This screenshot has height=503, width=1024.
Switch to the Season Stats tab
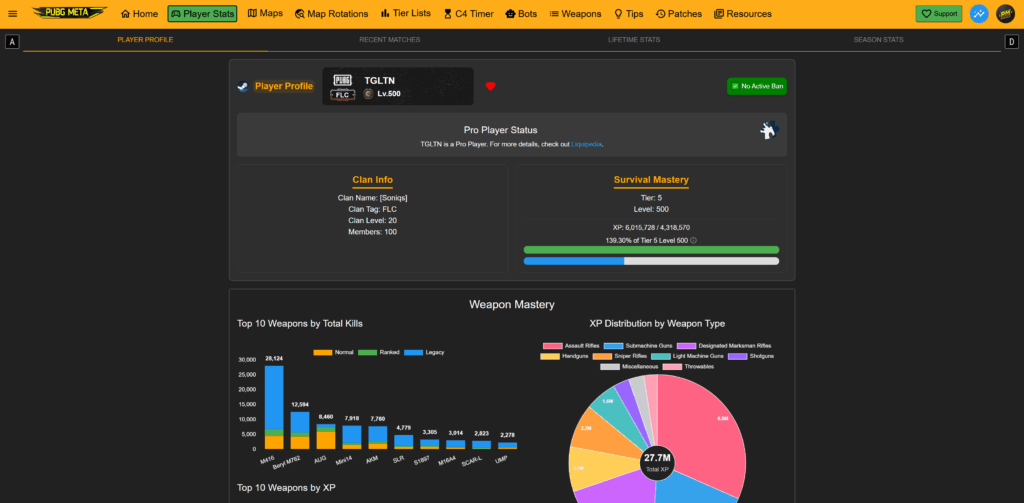coord(878,40)
